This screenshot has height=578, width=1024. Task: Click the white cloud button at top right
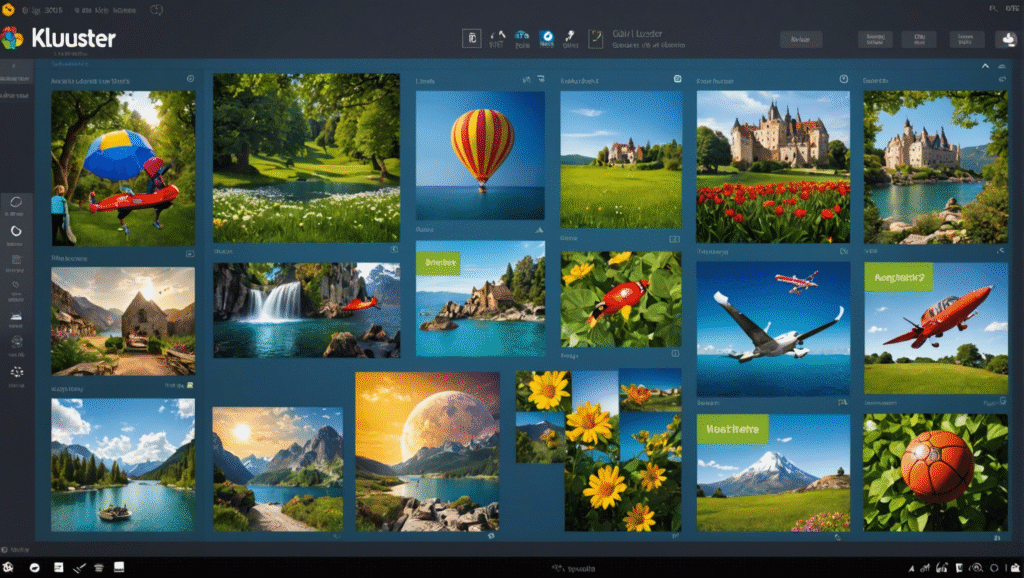1006,40
